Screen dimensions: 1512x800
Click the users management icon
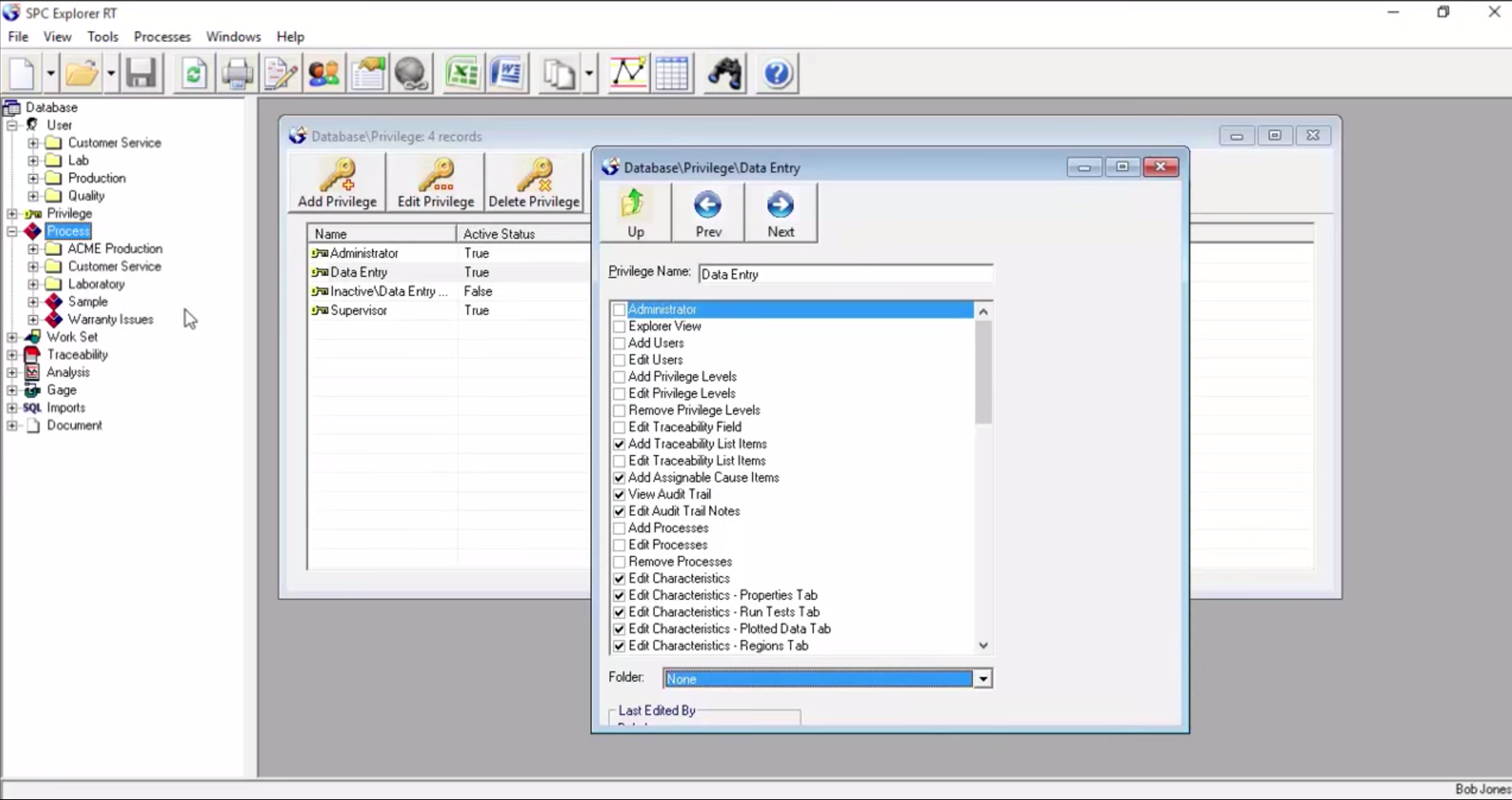click(x=324, y=73)
